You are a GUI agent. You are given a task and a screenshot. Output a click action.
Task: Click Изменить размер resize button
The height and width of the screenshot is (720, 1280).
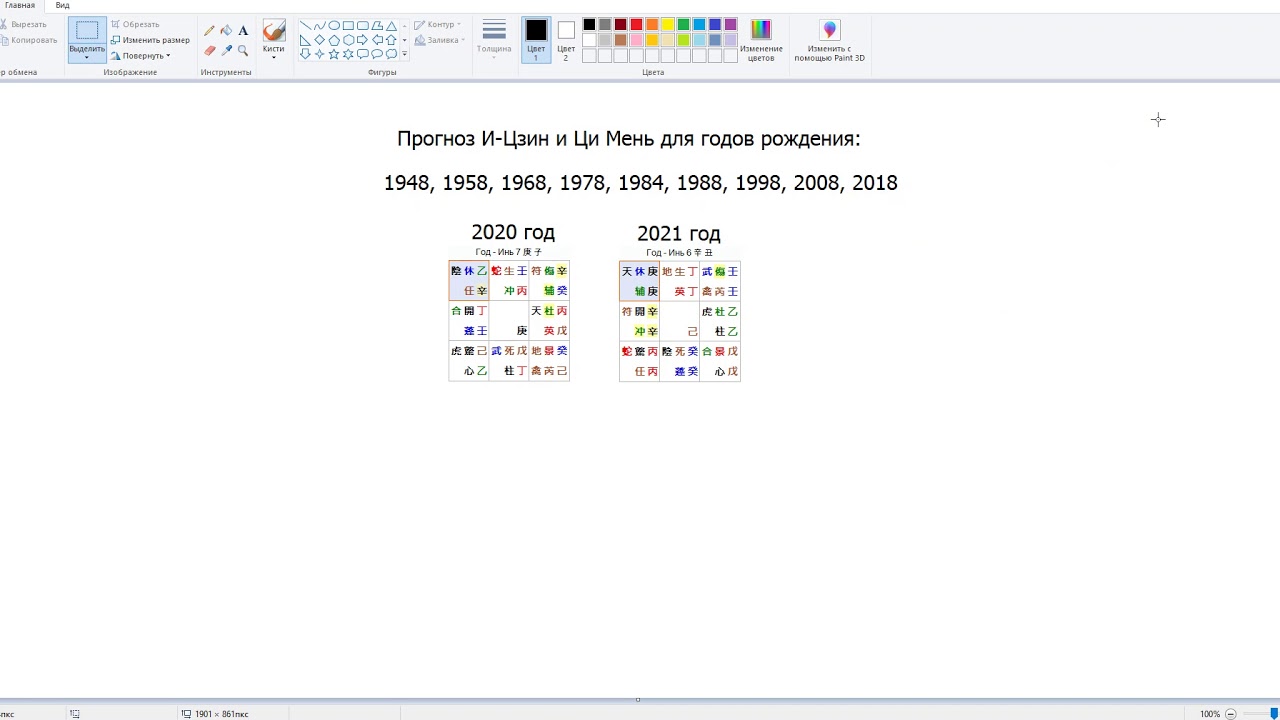150,40
